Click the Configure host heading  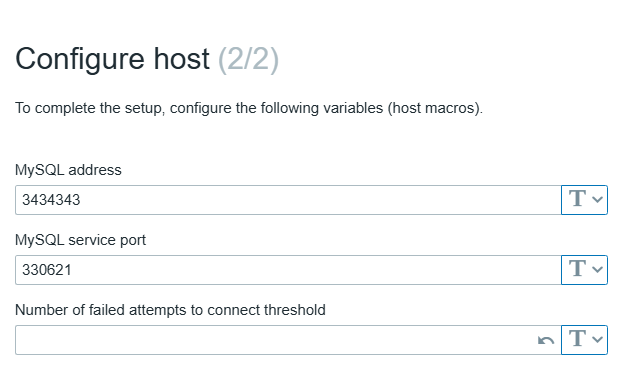point(112,59)
